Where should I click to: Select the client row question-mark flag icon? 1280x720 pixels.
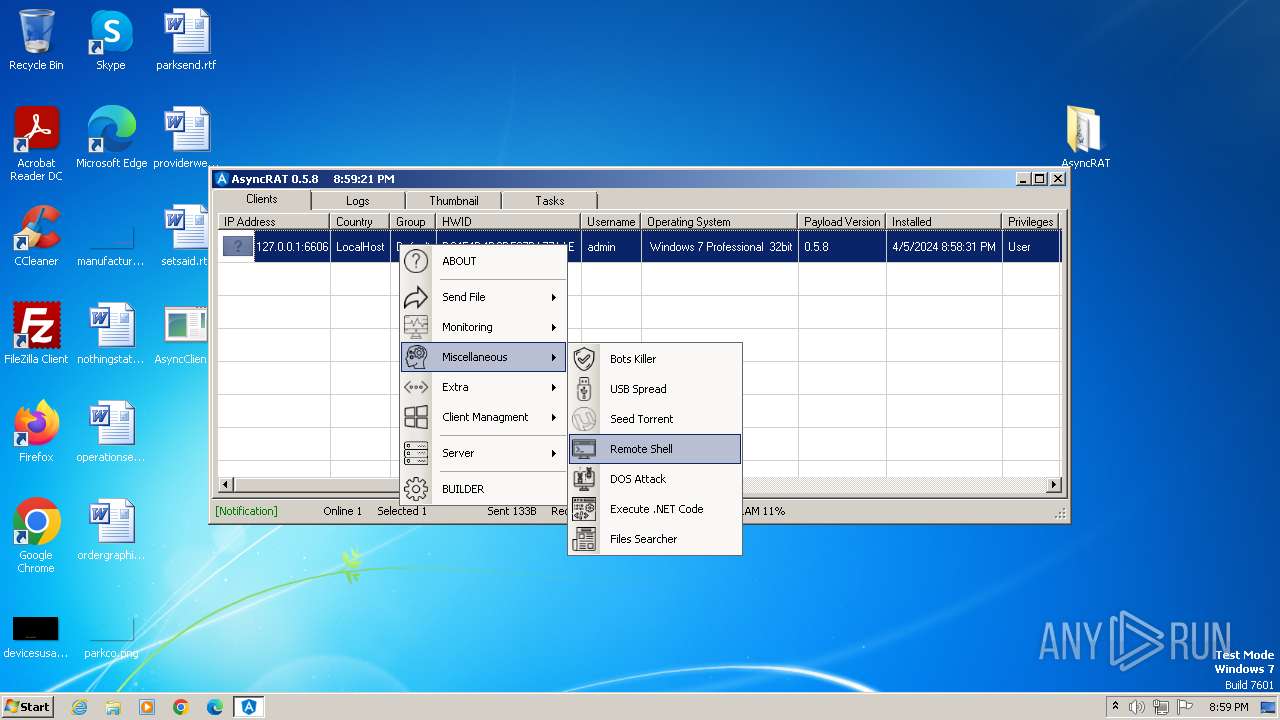tap(238, 246)
